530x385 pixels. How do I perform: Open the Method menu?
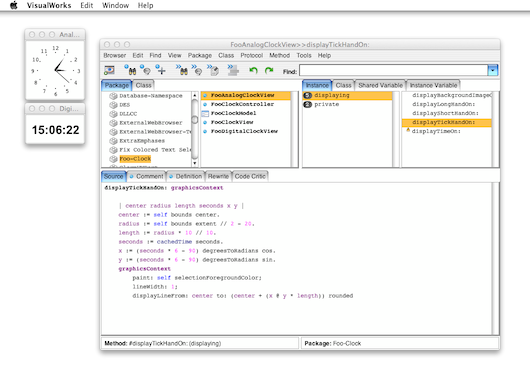[x=280, y=55]
